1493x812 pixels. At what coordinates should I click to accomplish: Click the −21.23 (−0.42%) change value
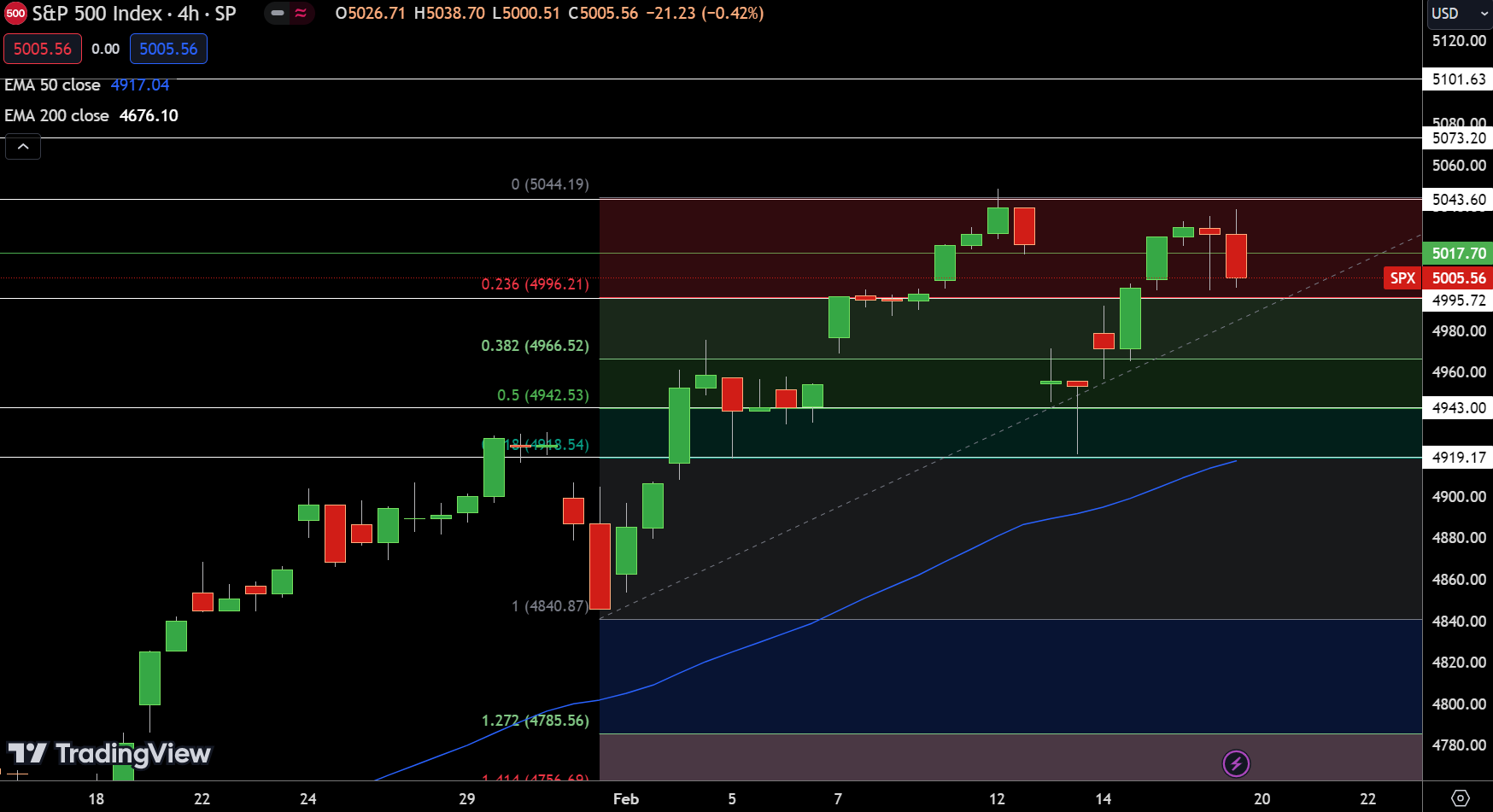pyautogui.click(x=704, y=14)
